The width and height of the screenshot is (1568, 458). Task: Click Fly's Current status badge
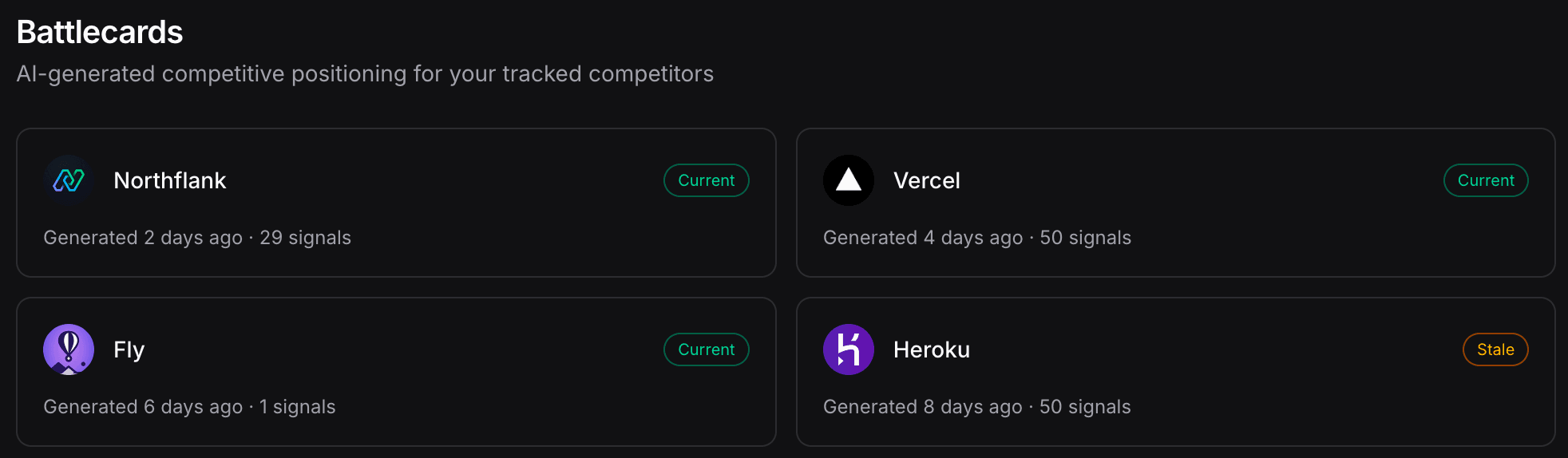707,349
